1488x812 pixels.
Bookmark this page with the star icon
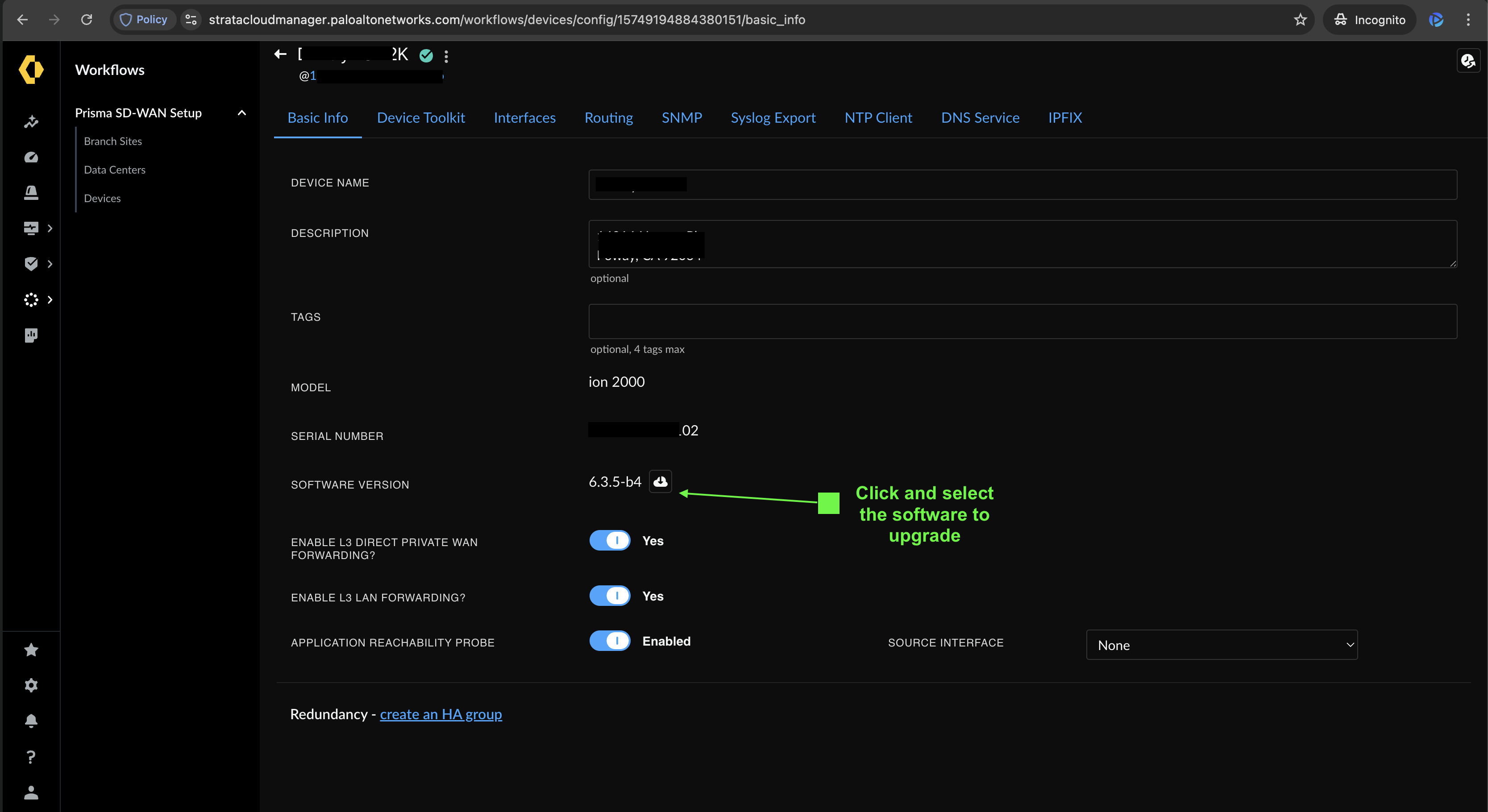(x=1300, y=20)
